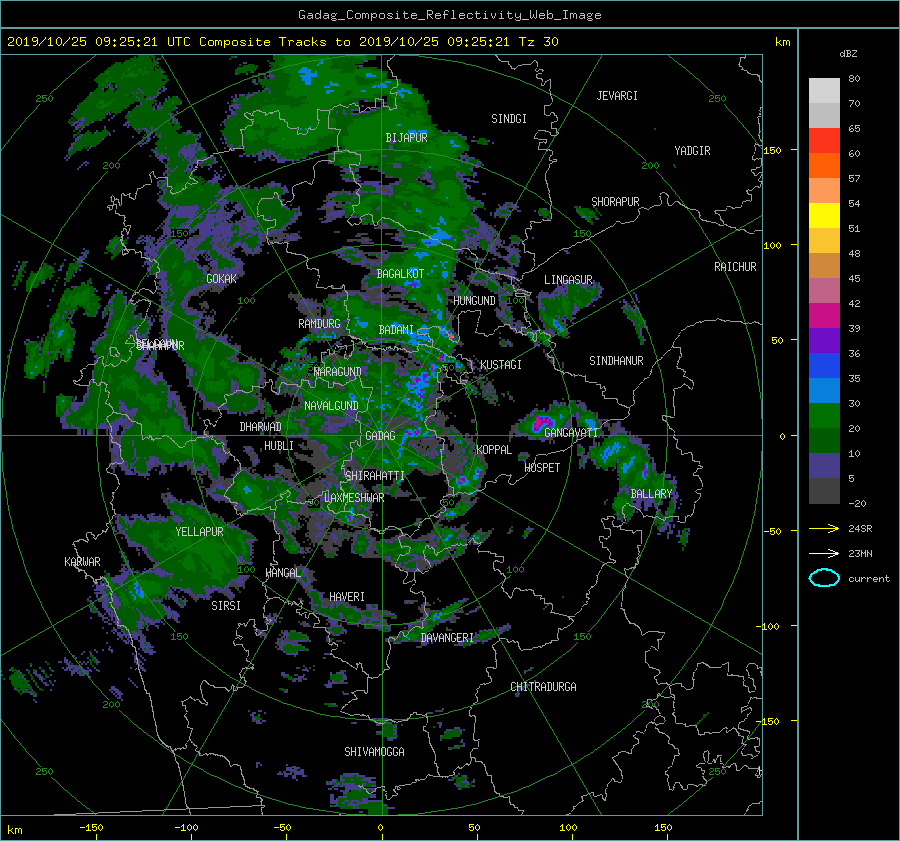The height and width of the screenshot is (841, 900).
Task: Click the 'NAVALGUND' city label
Action: (x=331, y=406)
